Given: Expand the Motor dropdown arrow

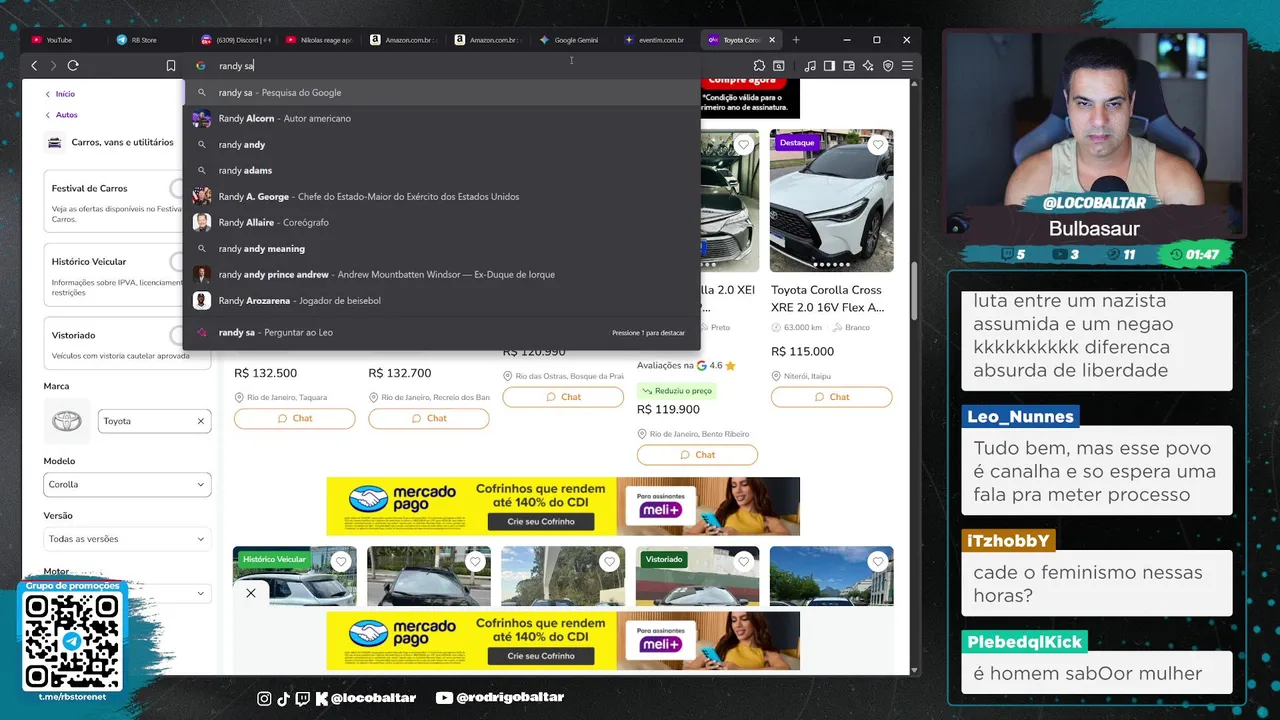Looking at the screenshot, I should click(200, 593).
